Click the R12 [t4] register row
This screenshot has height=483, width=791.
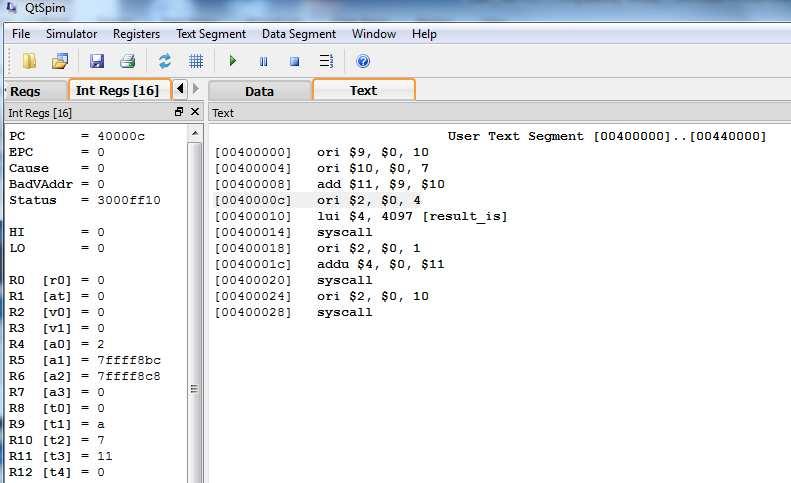[56, 472]
